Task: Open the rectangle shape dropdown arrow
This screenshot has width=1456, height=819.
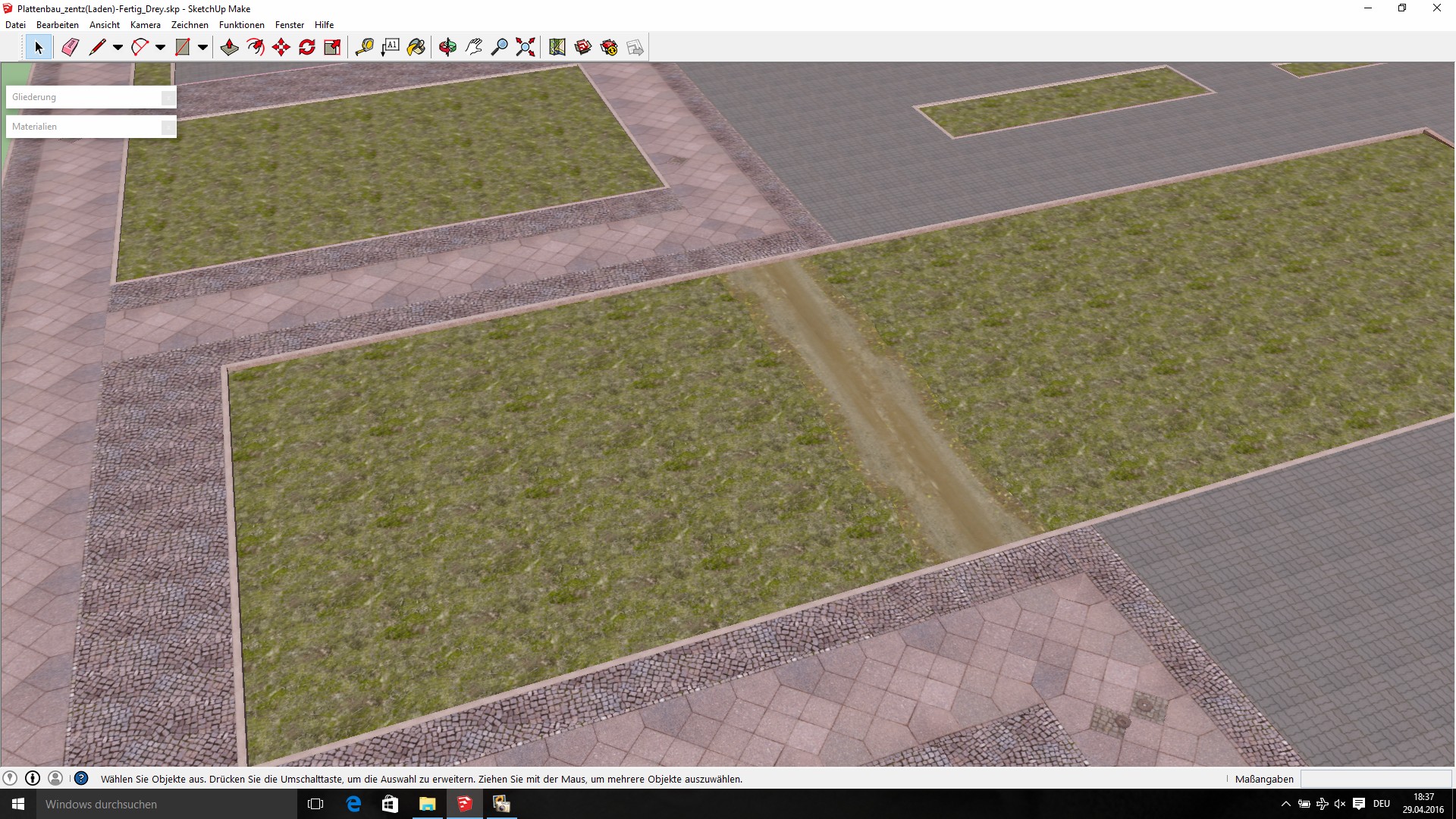Action: coord(202,48)
